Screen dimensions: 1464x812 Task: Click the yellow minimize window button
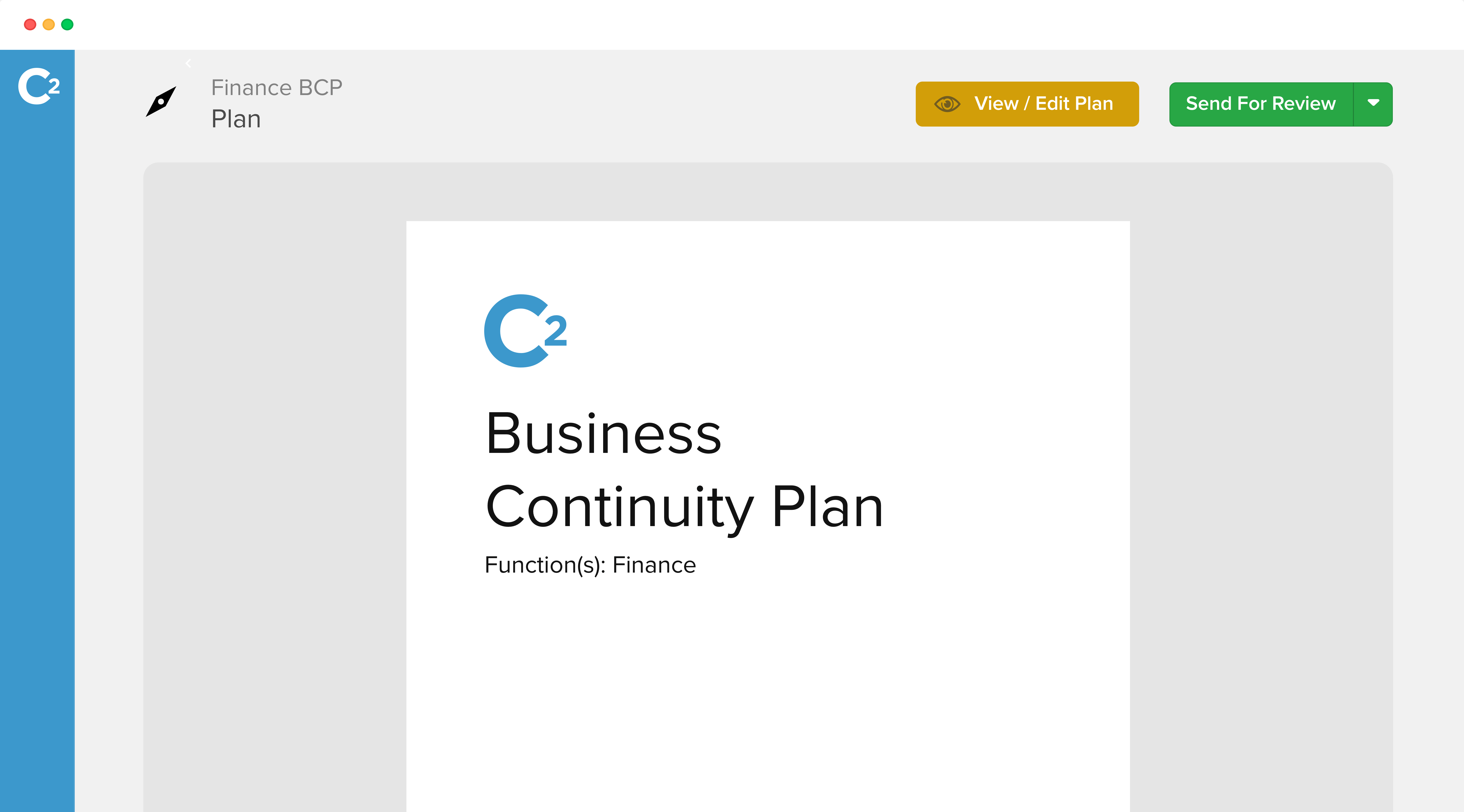(49, 24)
